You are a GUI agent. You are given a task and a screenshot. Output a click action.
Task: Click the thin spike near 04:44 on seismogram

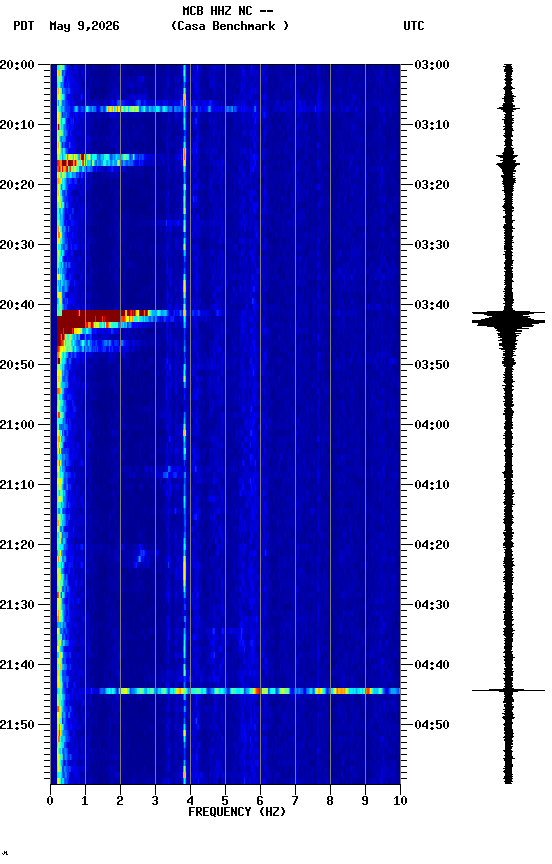pyautogui.click(x=508, y=690)
